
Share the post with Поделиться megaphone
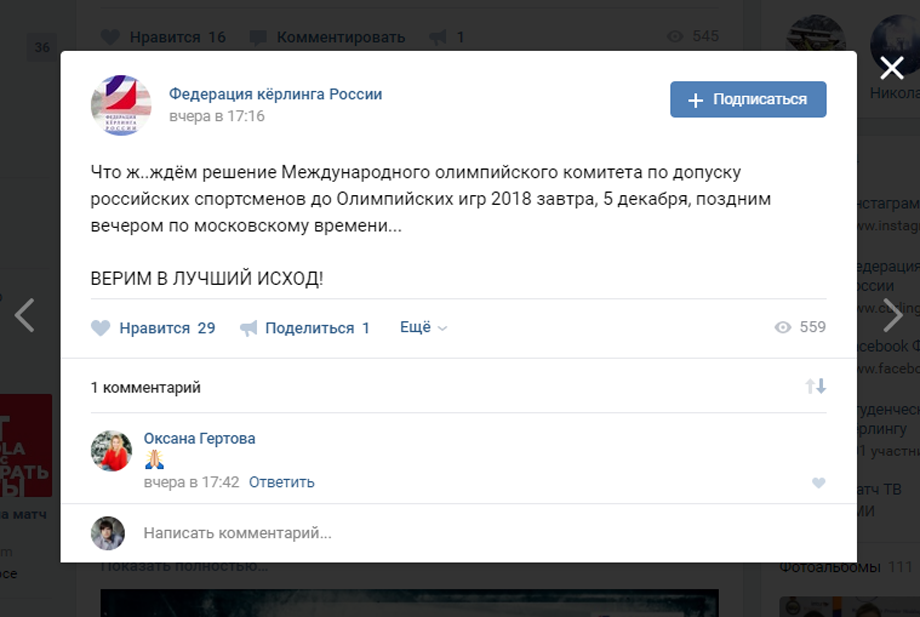pos(305,328)
